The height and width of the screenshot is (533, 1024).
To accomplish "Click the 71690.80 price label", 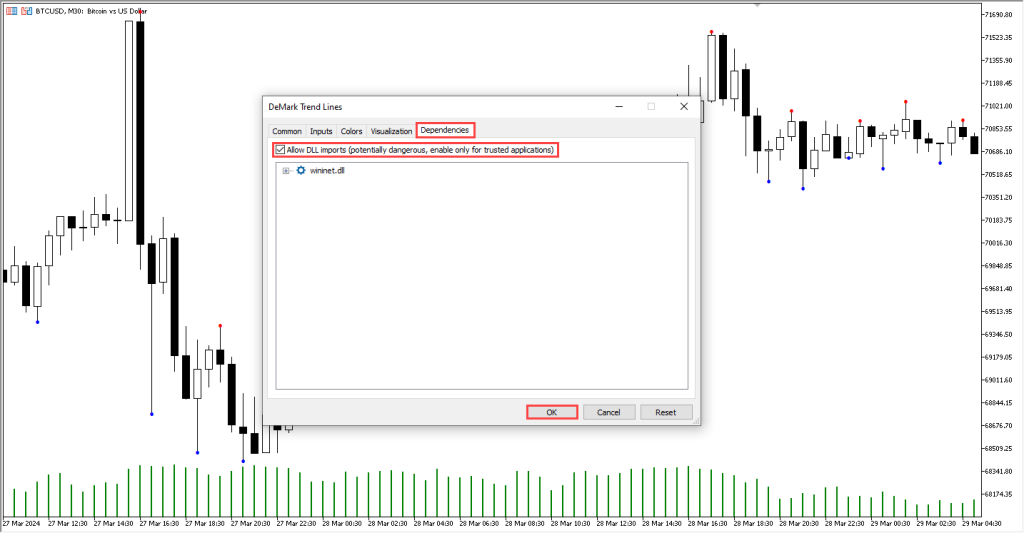I will pos(999,14).
